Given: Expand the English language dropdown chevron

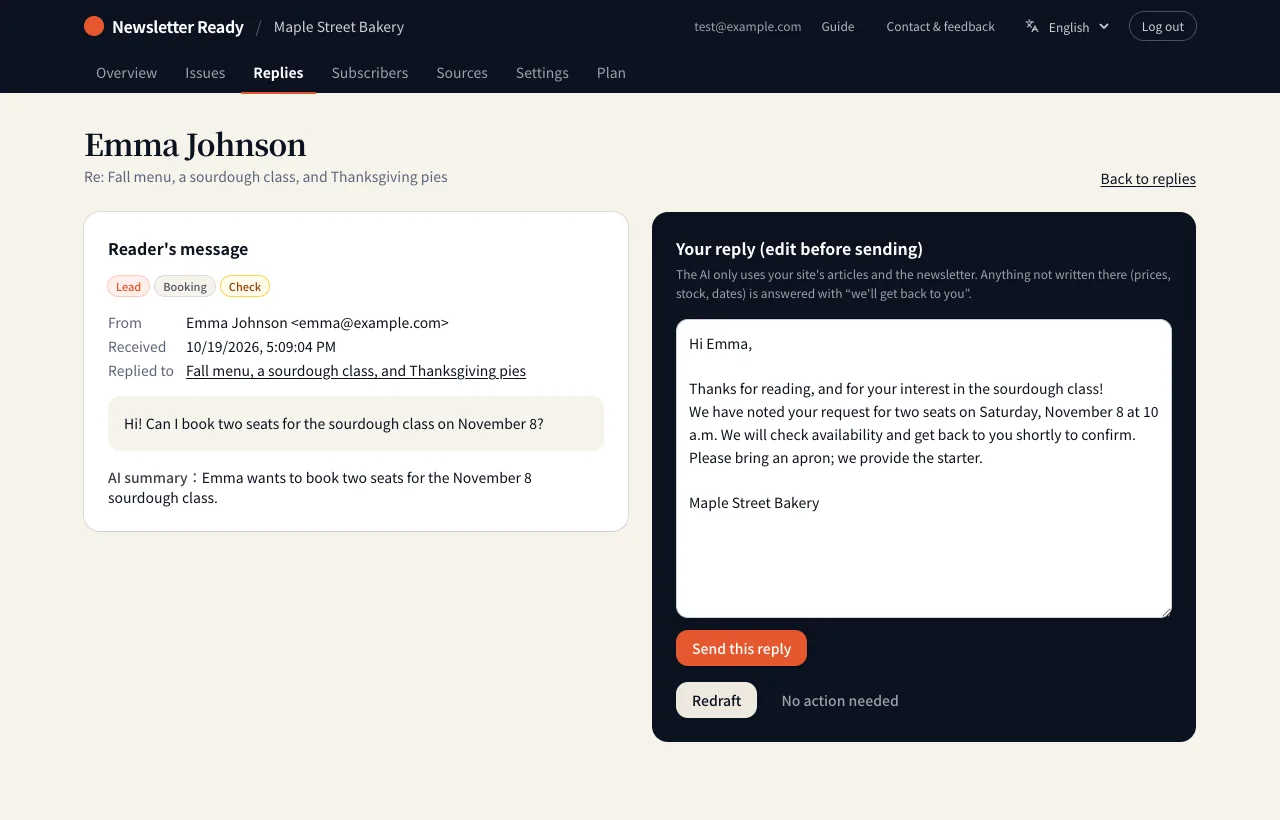Looking at the screenshot, I should point(1104,26).
